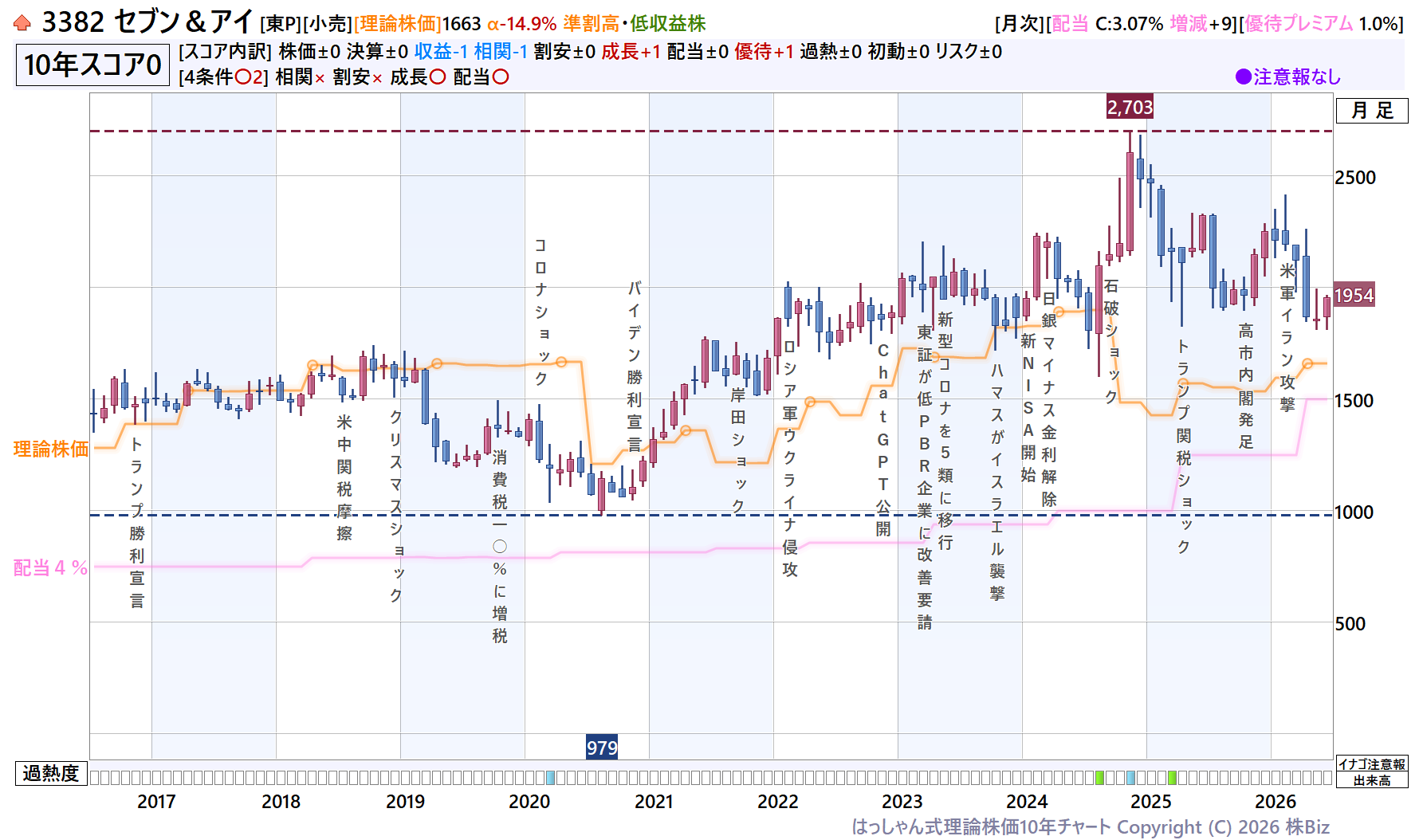Click the 2017 year axis label
The height and width of the screenshot is (840, 1419).
[156, 802]
